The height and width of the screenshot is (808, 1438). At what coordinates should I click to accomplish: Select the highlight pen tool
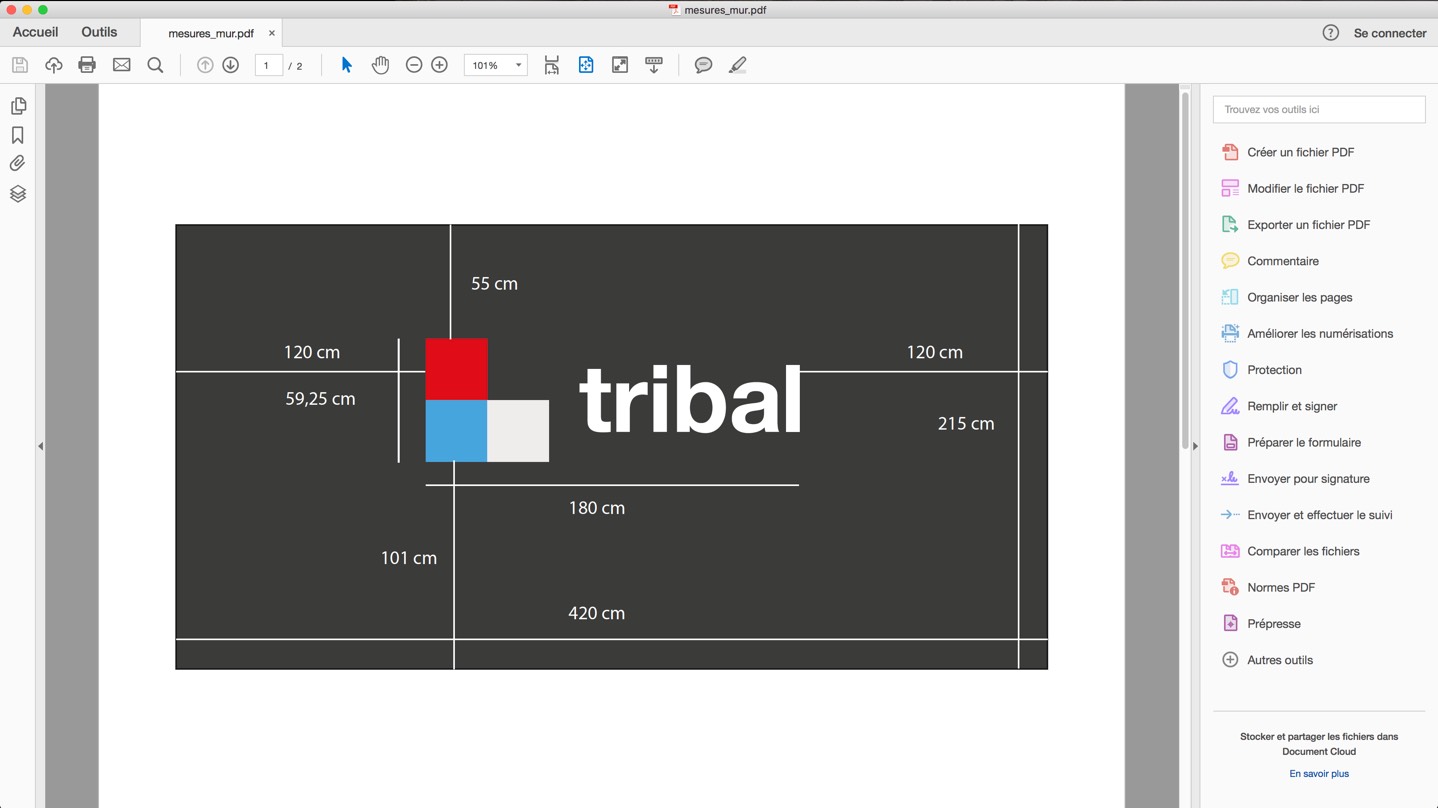[737, 65]
